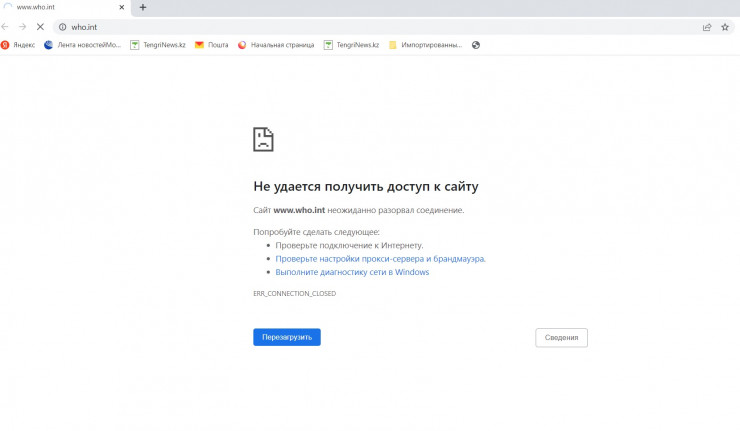This screenshot has width=740, height=431.
Task: Click the forward navigation arrow
Action: (x=22, y=27)
